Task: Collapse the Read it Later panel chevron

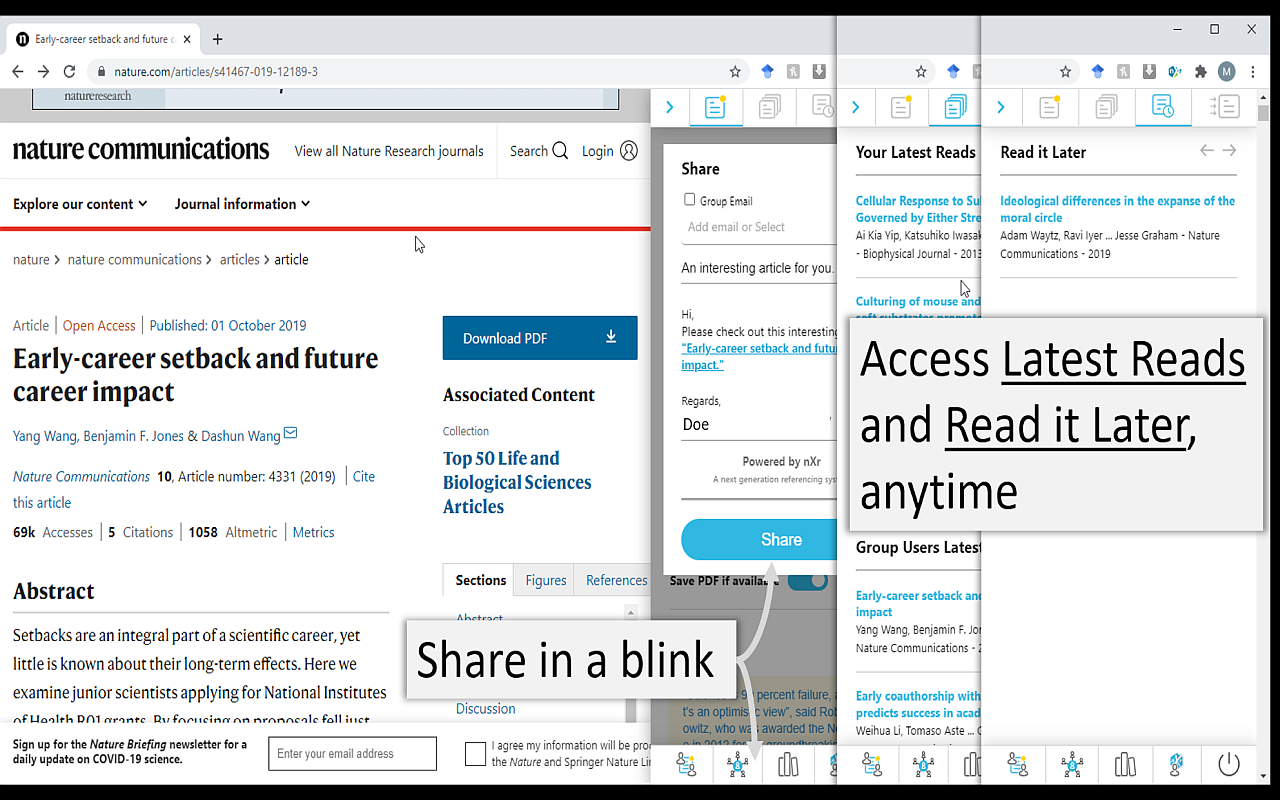Action: coord(1000,107)
